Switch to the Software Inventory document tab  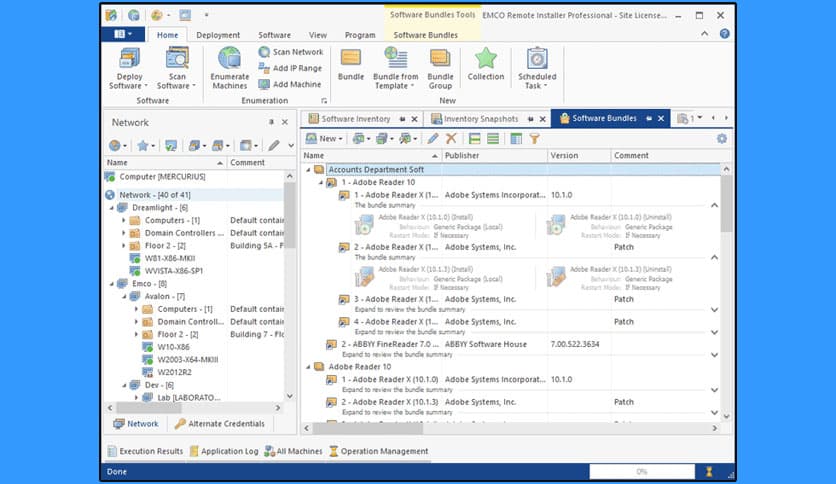tap(356, 119)
